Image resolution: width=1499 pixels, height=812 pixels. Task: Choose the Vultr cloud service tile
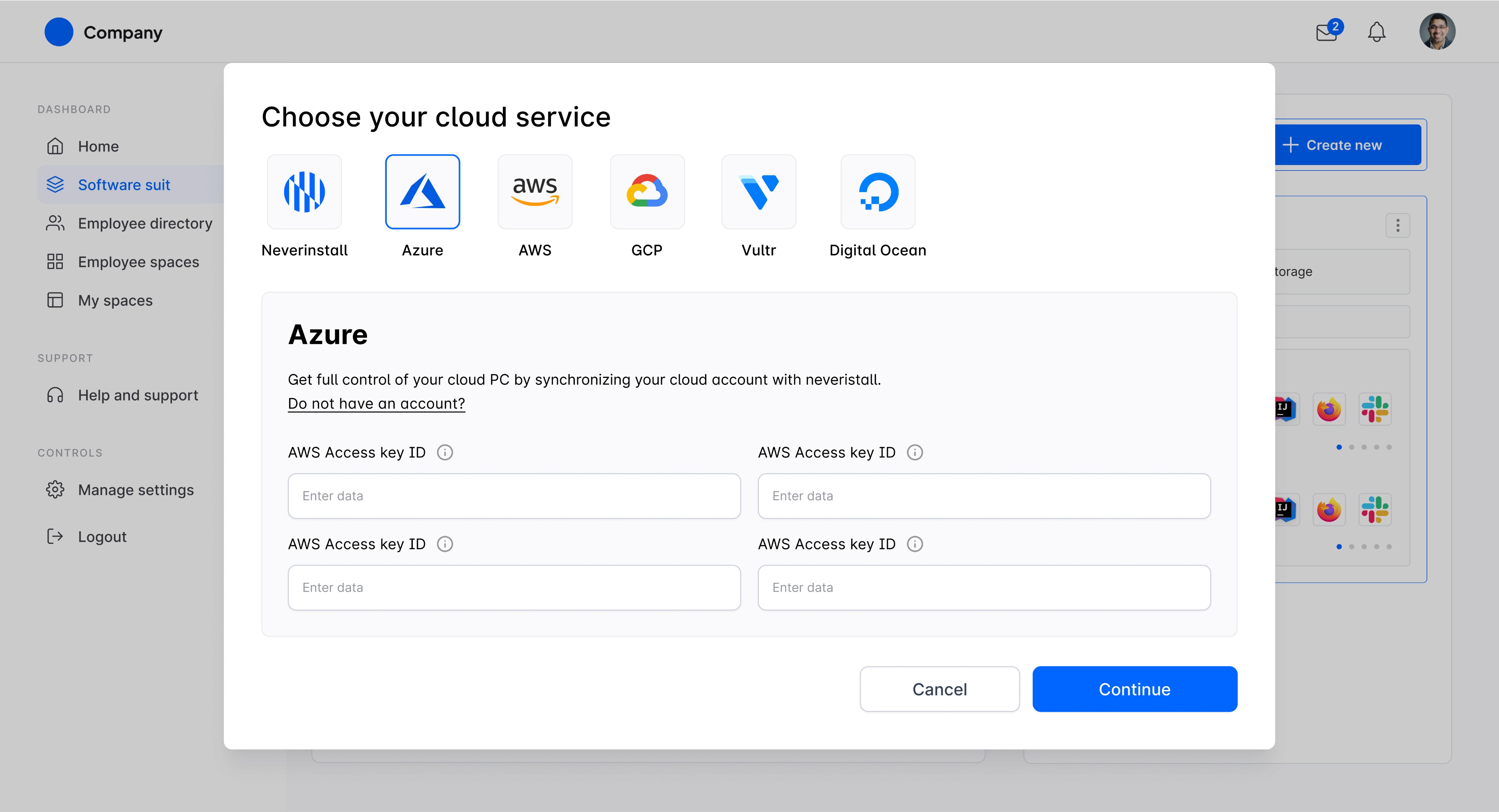[x=759, y=192]
